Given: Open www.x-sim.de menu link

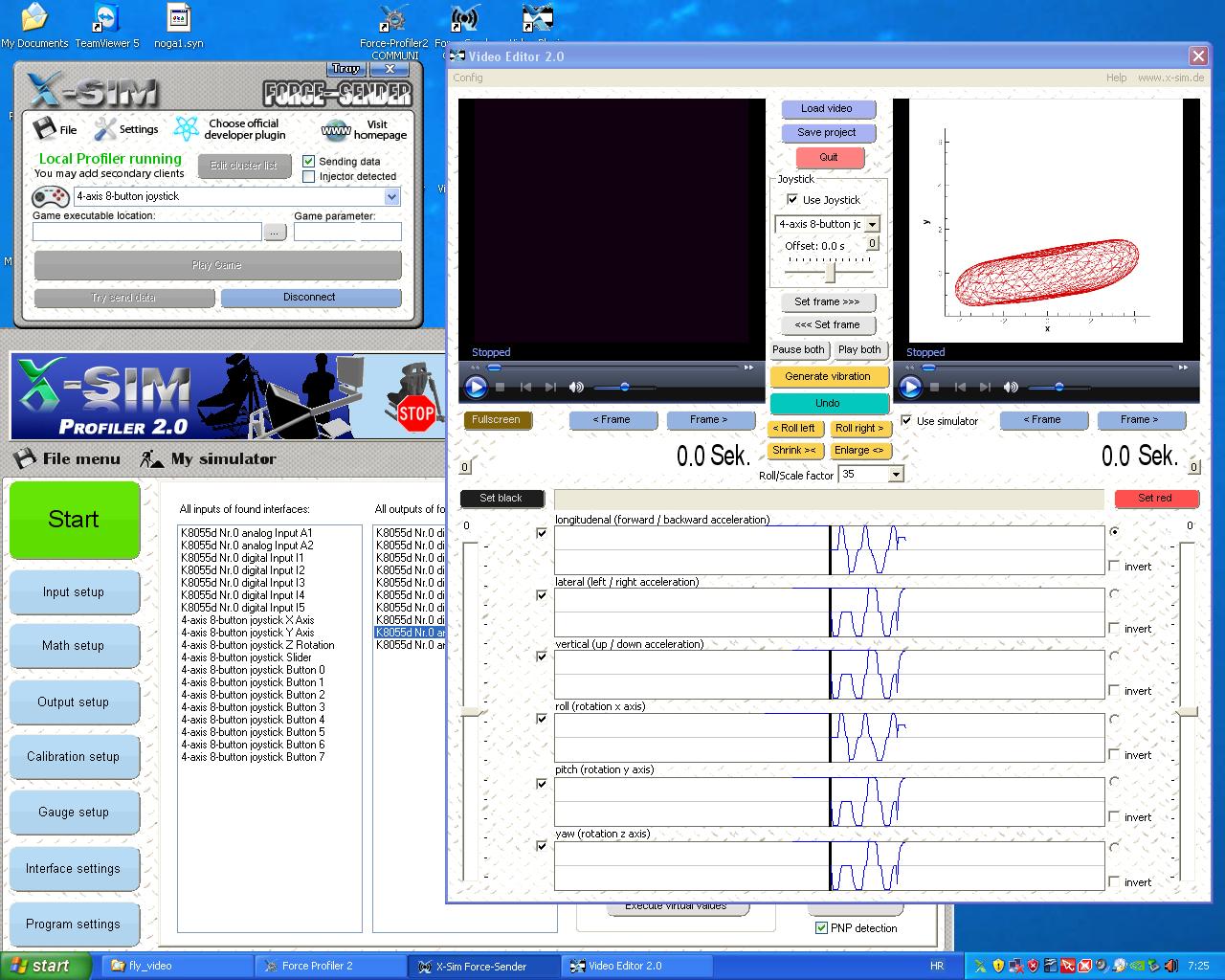Looking at the screenshot, I should pyautogui.click(x=1170, y=78).
